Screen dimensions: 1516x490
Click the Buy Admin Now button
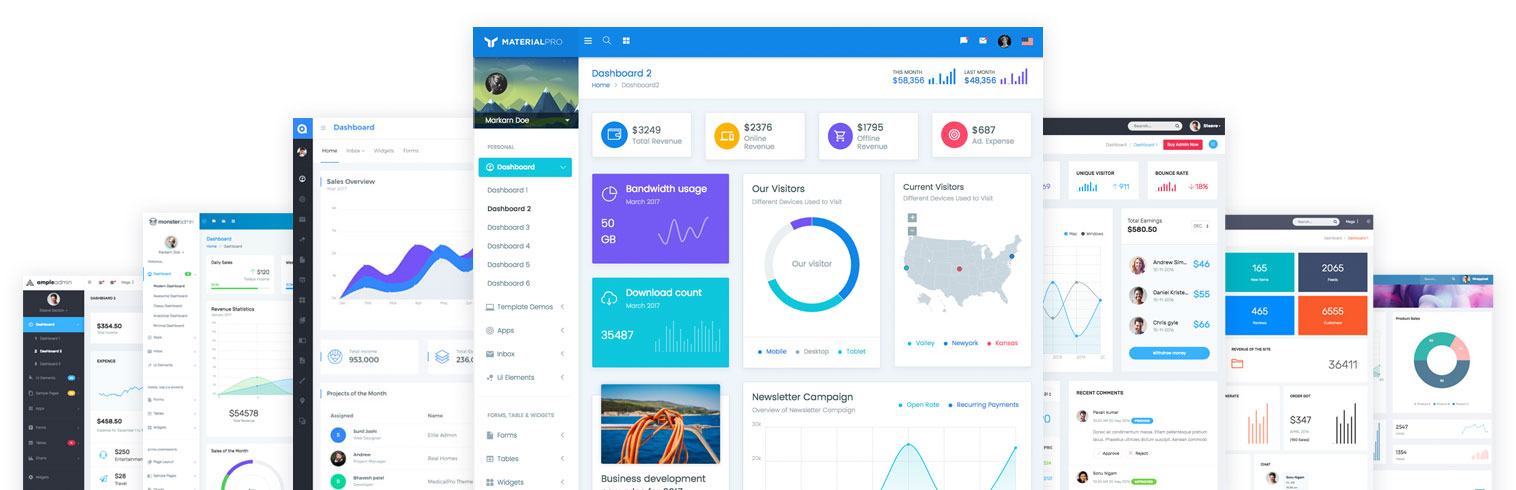[x=1183, y=145]
